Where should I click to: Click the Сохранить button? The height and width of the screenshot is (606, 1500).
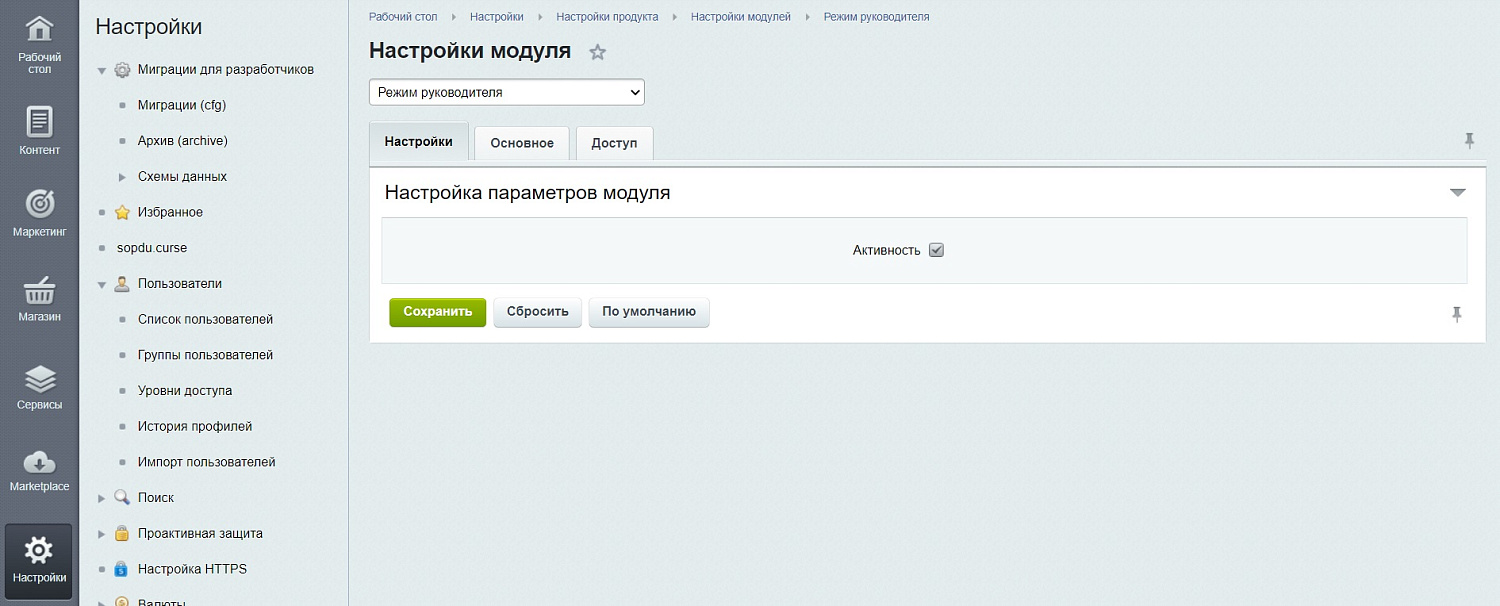point(437,311)
